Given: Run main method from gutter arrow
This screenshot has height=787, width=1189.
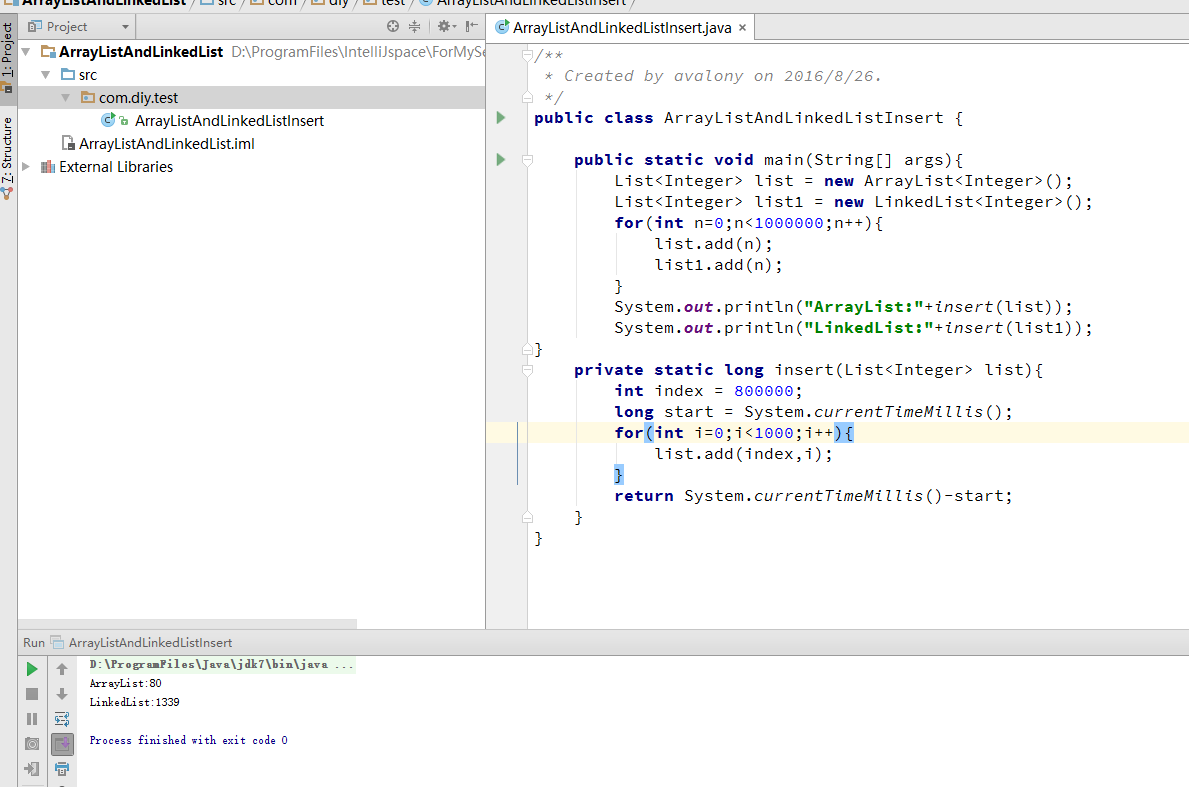Looking at the screenshot, I should click(x=501, y=160).
